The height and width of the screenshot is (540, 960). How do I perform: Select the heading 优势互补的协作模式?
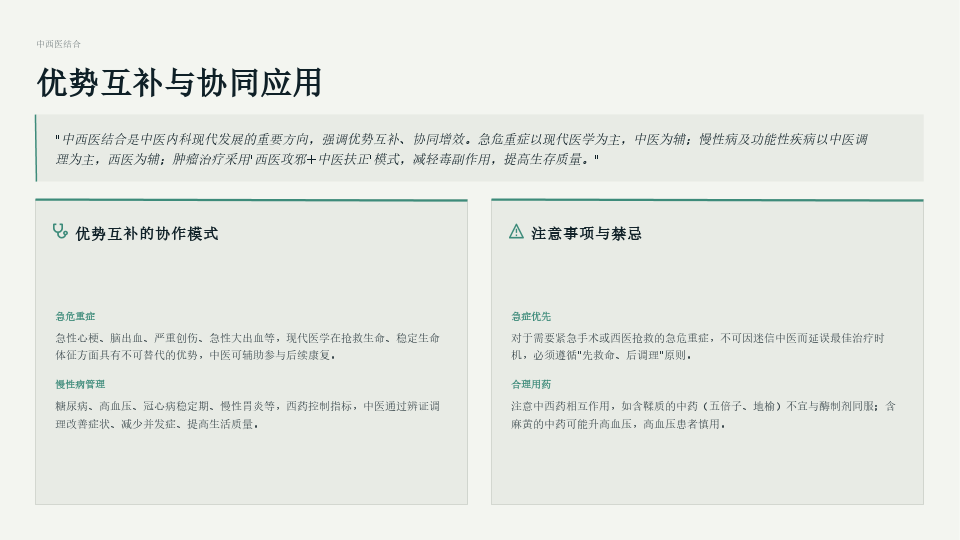pyautogui.click(x=147, y=233)
